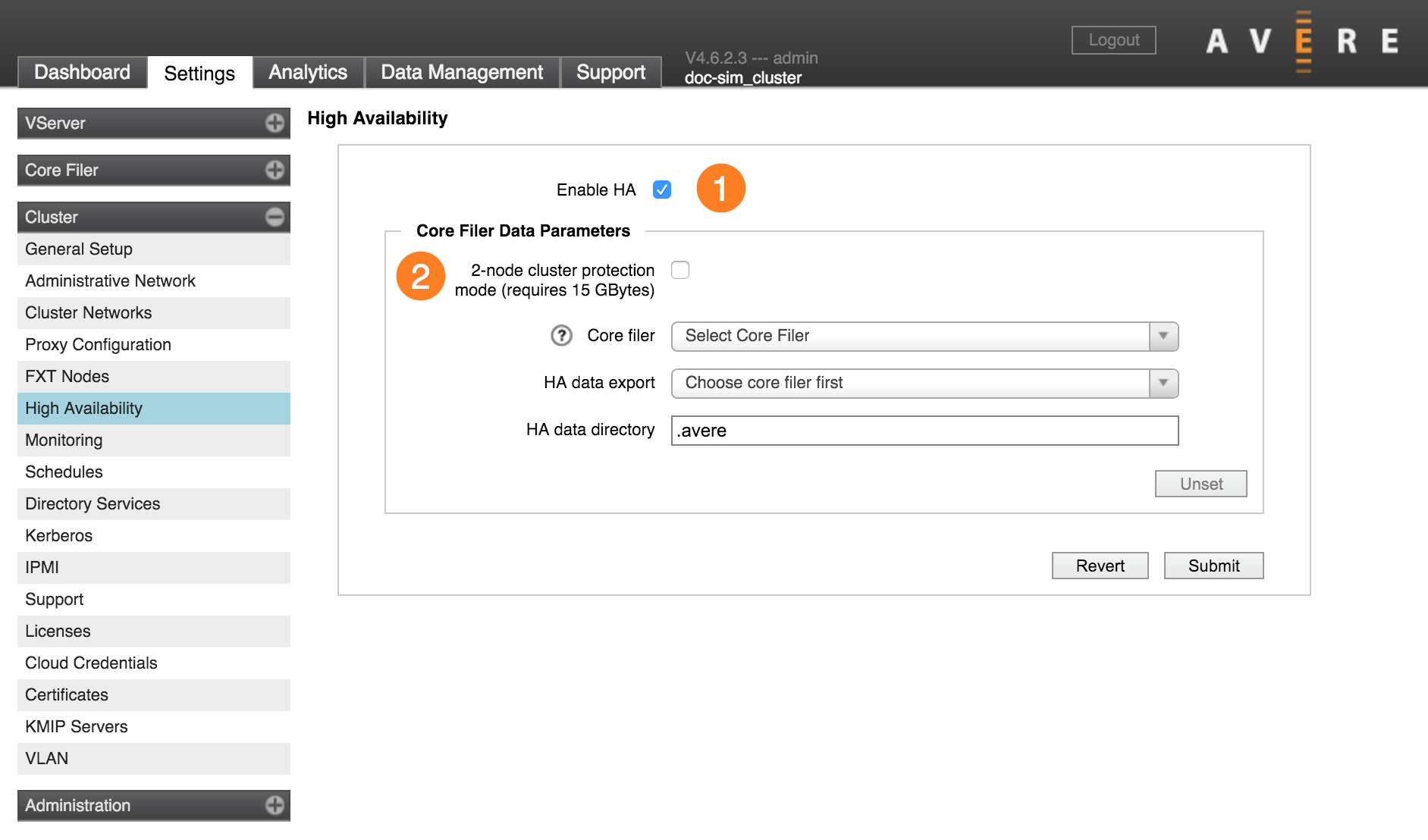Open the Support tab in top navigation

[x=610, y=72]
